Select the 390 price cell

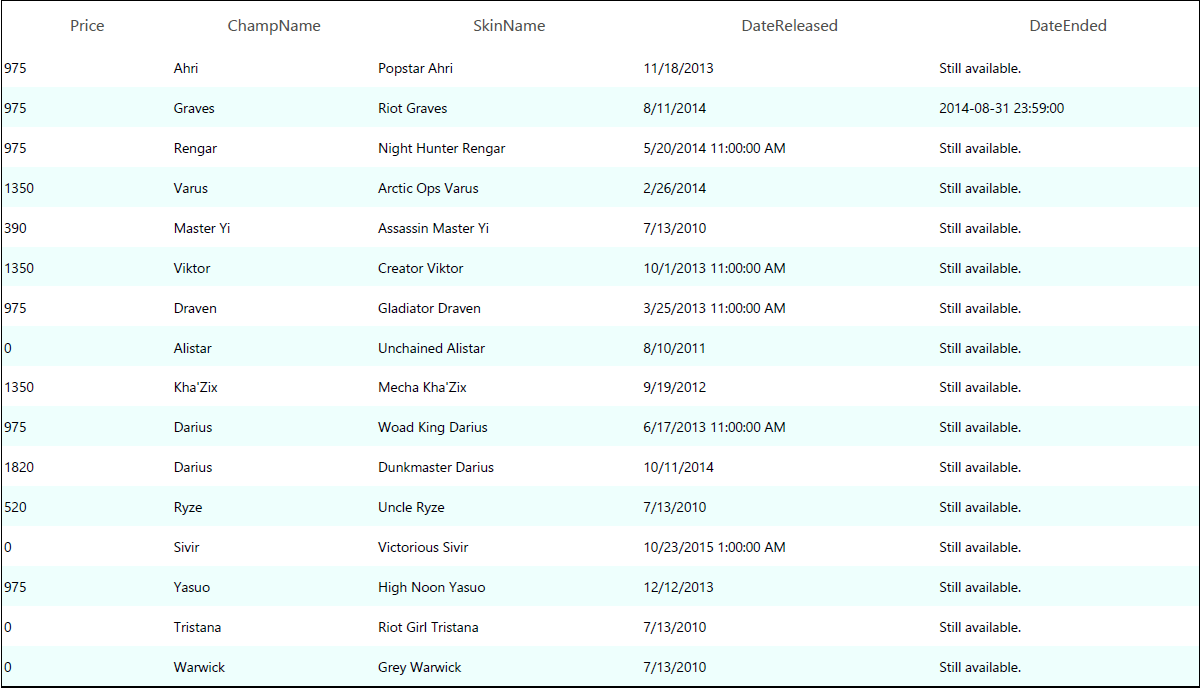click(16, 228)
